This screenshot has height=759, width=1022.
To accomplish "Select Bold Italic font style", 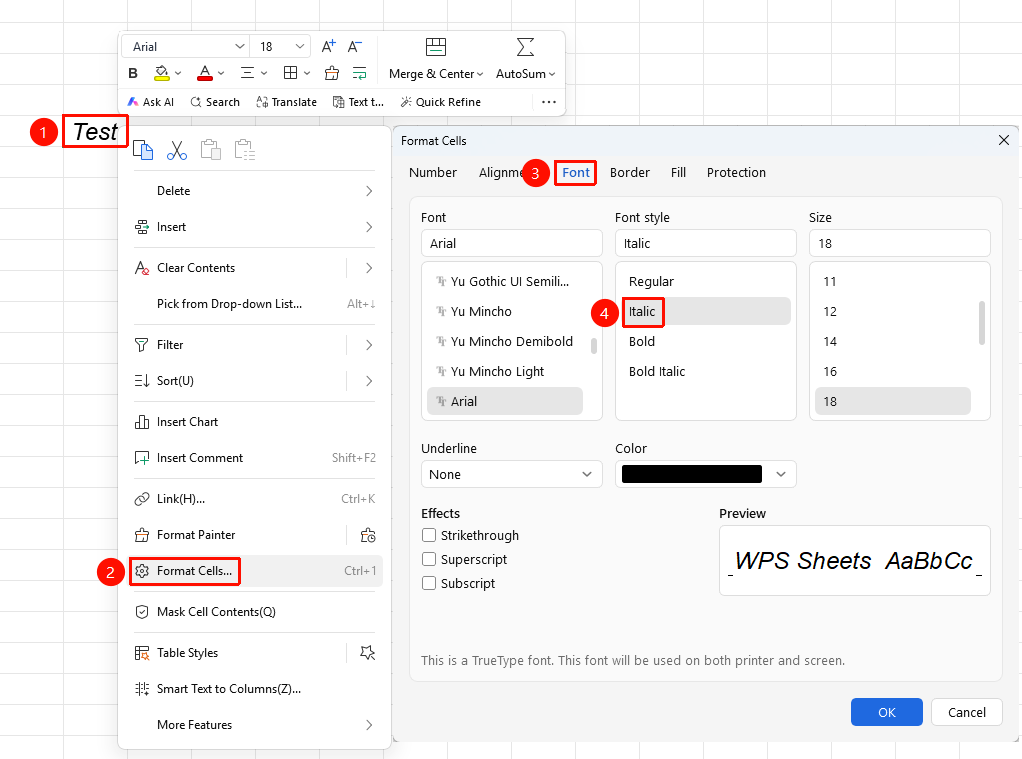I will click(x=657, y=372).
